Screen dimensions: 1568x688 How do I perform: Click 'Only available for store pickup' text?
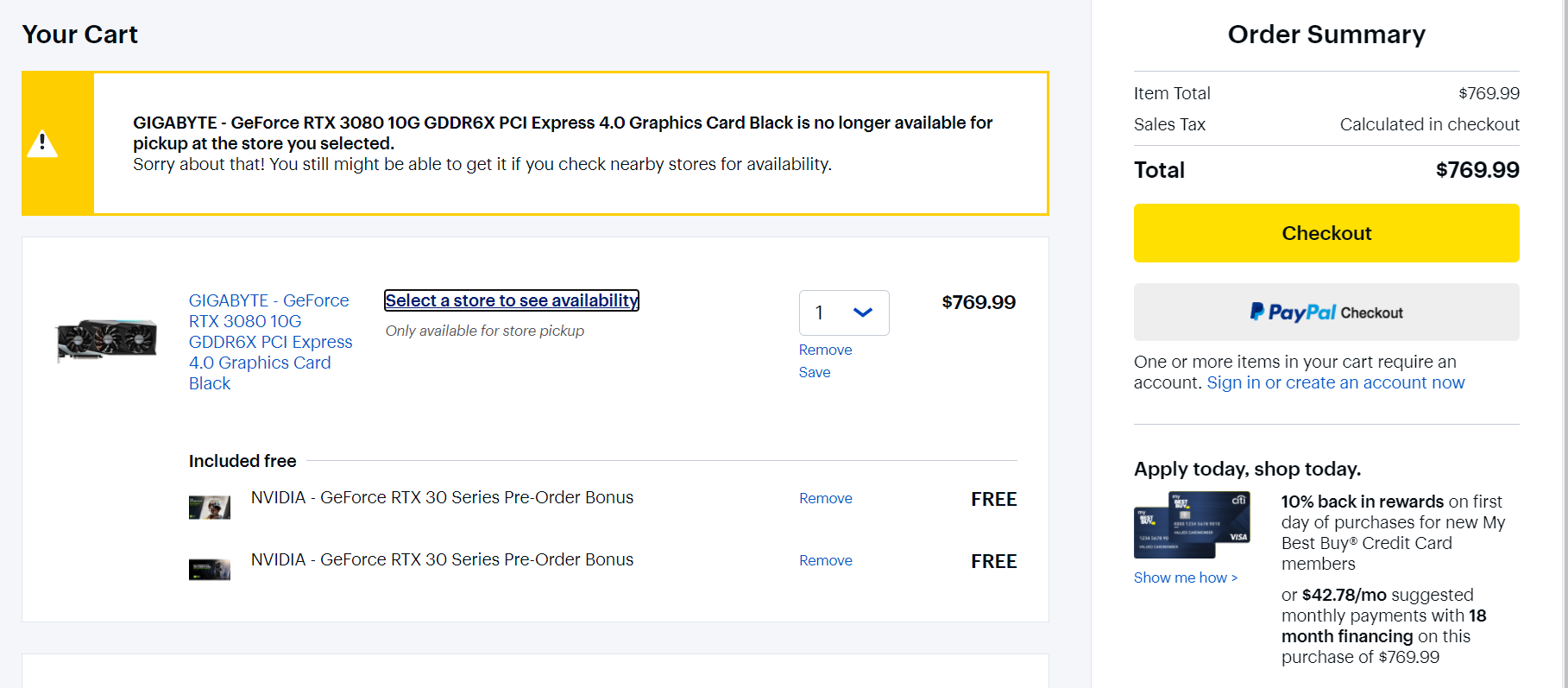pos(485,331)
